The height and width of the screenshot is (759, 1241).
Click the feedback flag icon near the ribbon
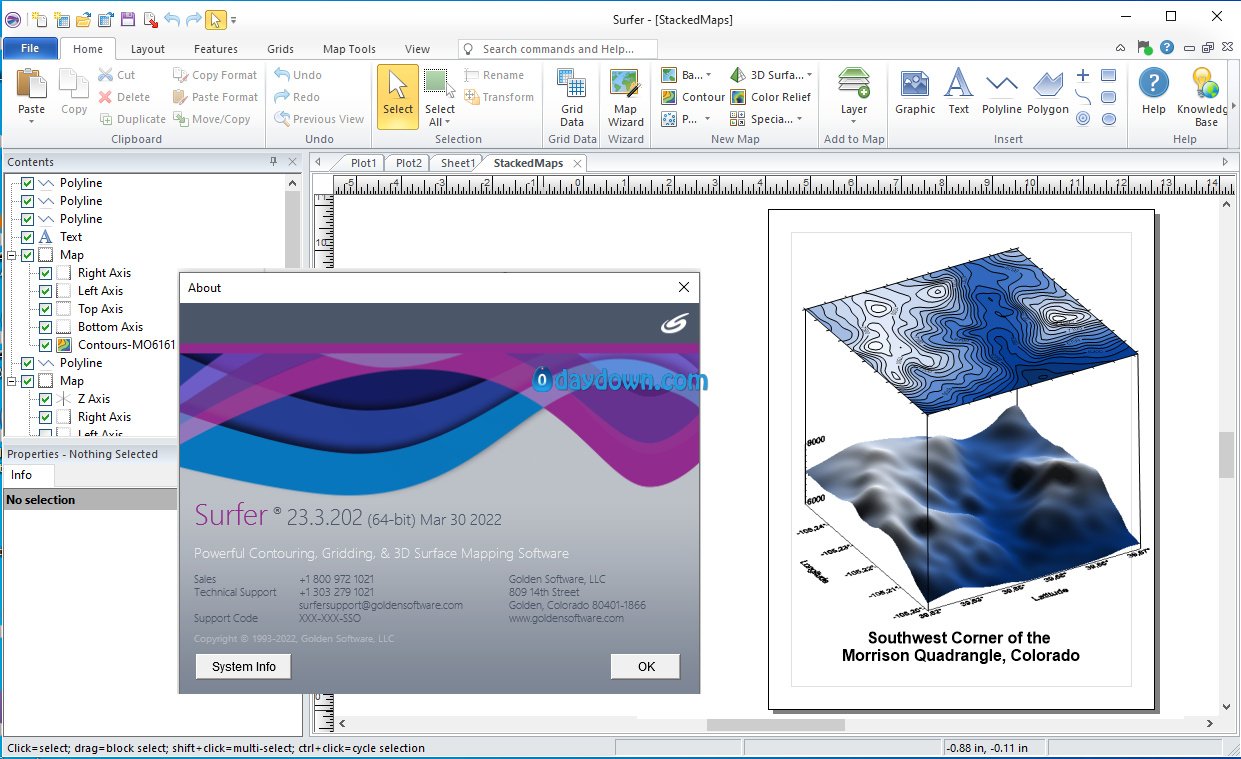1144,48
